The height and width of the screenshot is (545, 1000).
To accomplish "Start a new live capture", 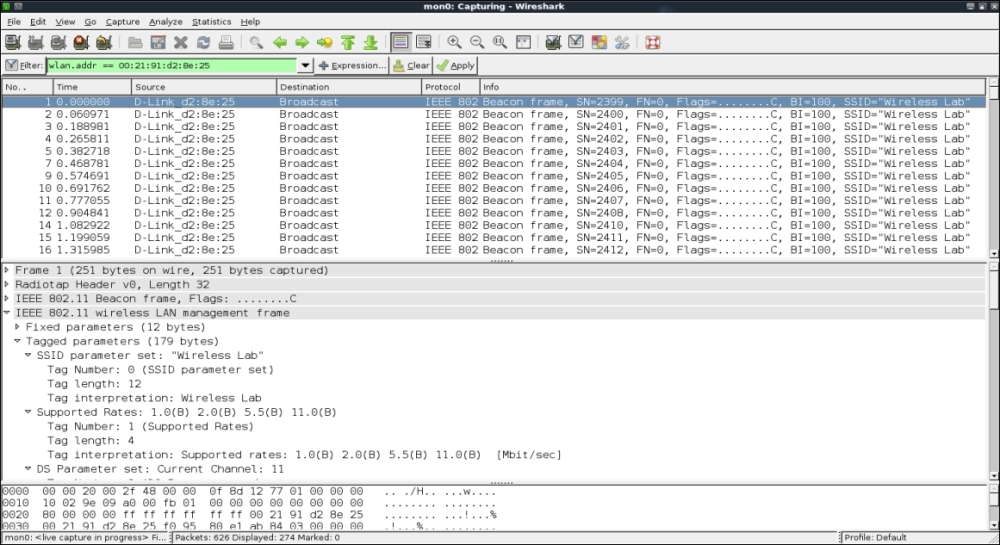I will 59,43.
